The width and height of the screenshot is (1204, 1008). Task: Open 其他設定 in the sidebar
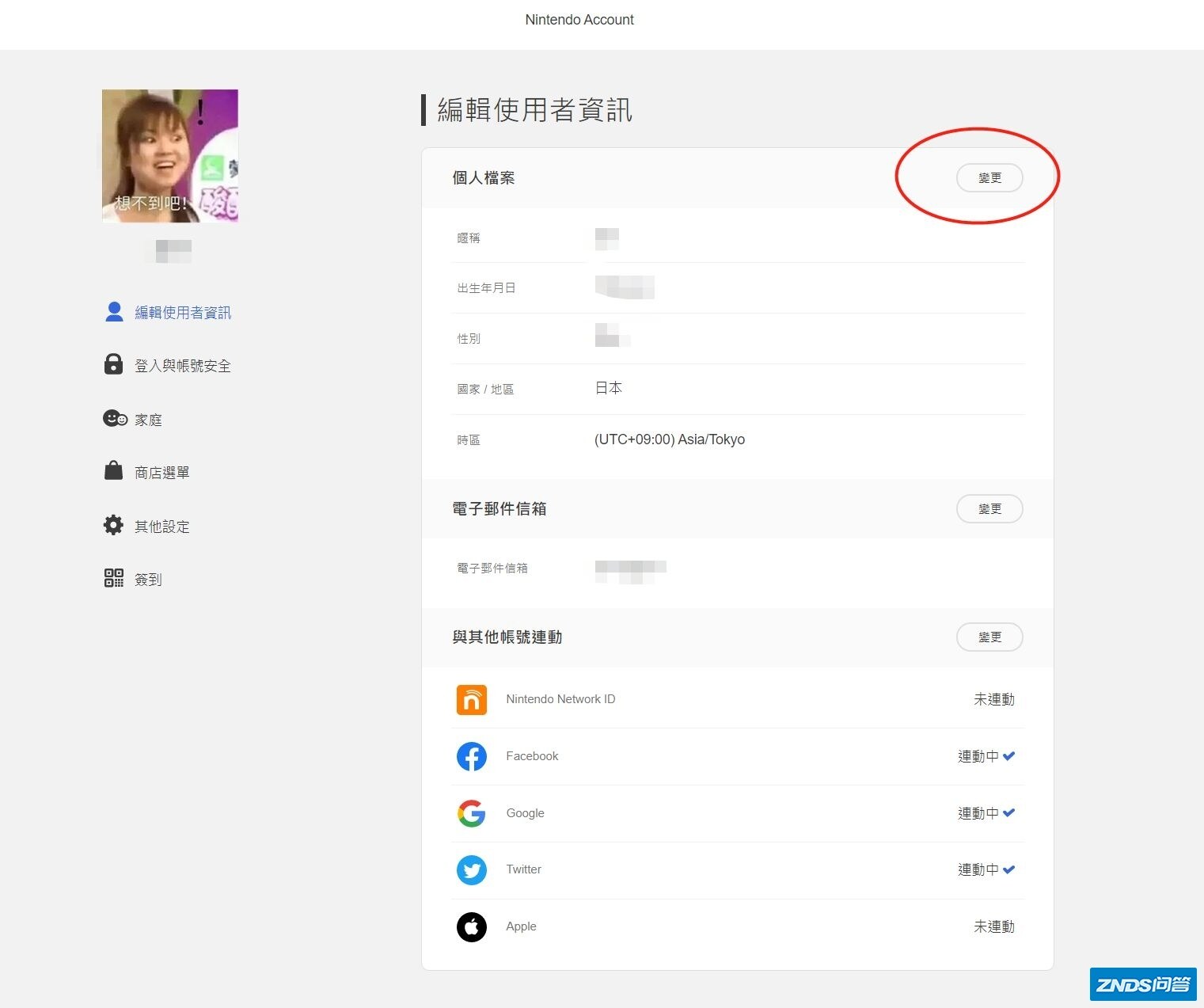click(162, 527)
